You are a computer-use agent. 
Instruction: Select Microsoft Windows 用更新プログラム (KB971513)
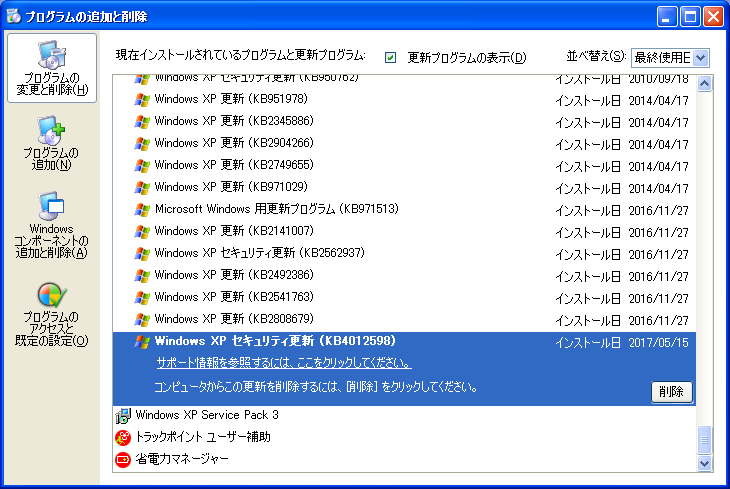click(404, 209)
